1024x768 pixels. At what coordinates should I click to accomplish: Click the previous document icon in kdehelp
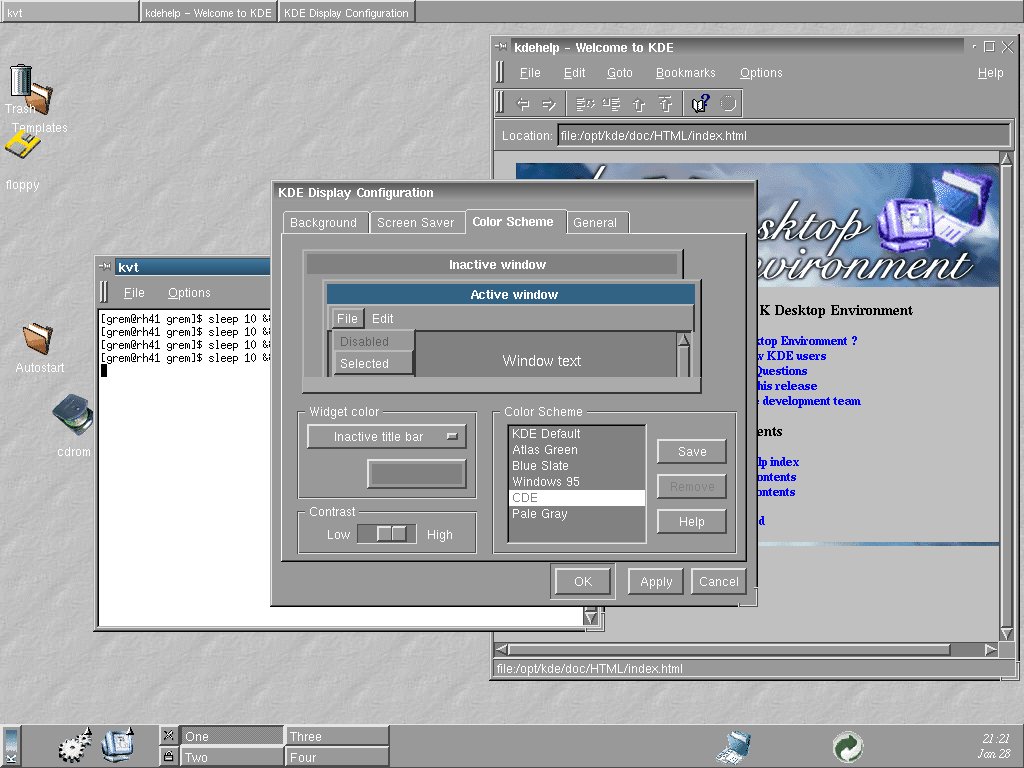pos(584,104)
